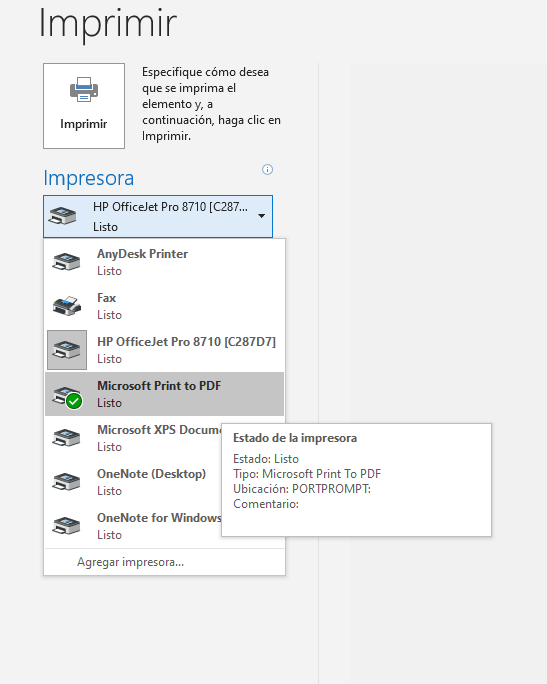This screenshot has height=684, width=547.
Task: Click the OneNote (Desktop) printer icon
Action: click(x=66, y=482)
